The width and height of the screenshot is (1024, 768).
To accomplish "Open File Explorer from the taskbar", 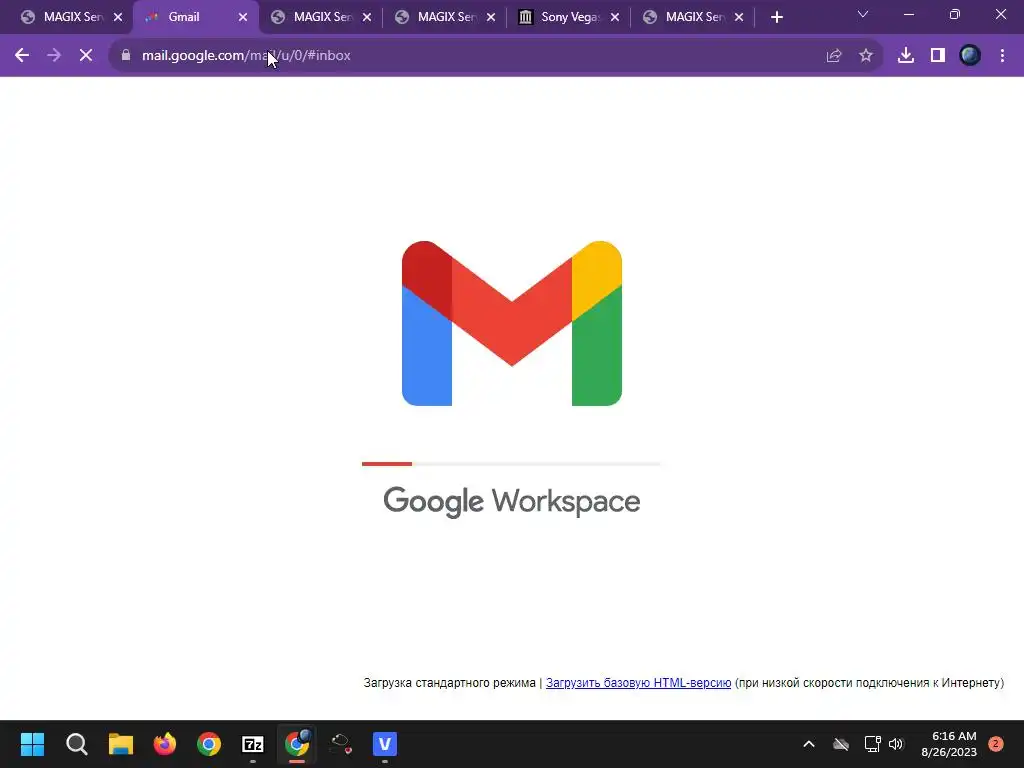I will (121, 744).
